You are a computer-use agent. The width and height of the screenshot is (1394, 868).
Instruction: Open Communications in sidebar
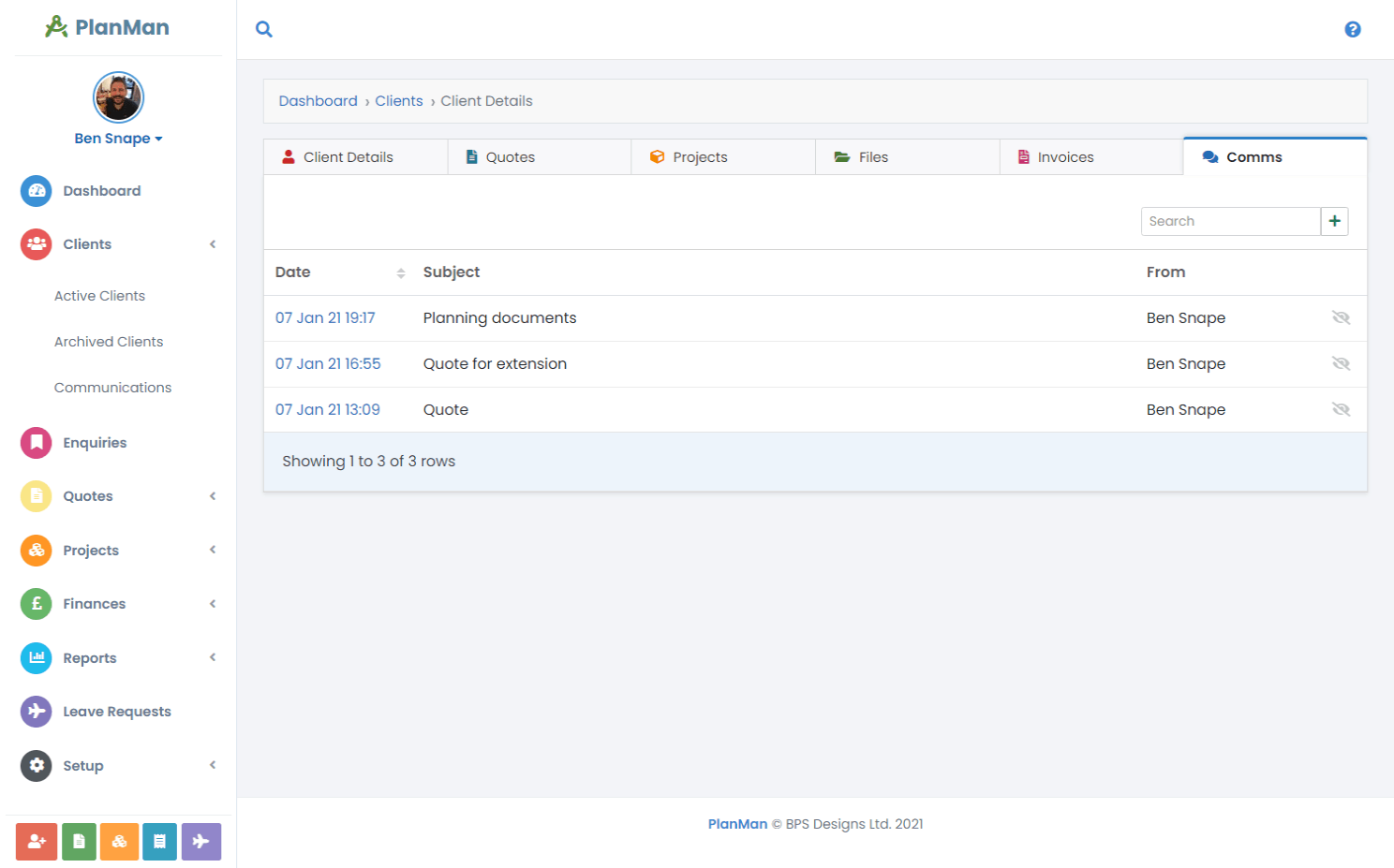112,388
